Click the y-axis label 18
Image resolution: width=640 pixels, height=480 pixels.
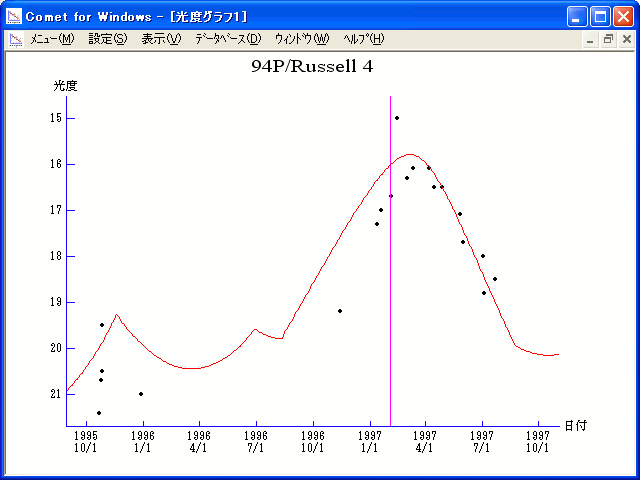tap(56, 256)
